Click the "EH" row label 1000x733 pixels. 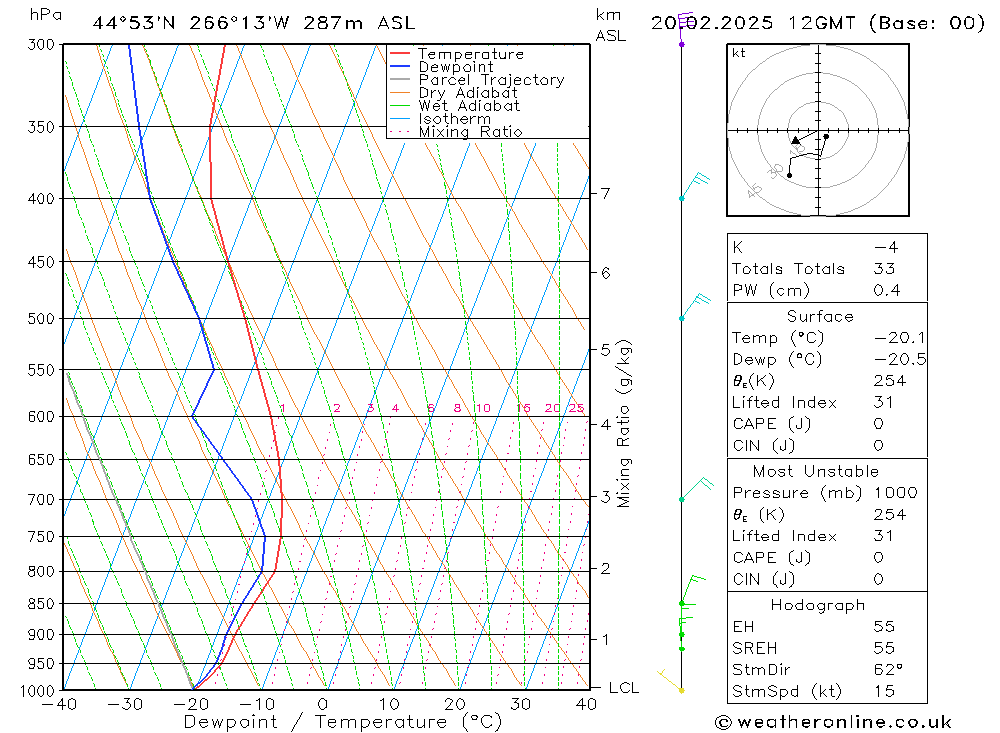click(743, 626)
